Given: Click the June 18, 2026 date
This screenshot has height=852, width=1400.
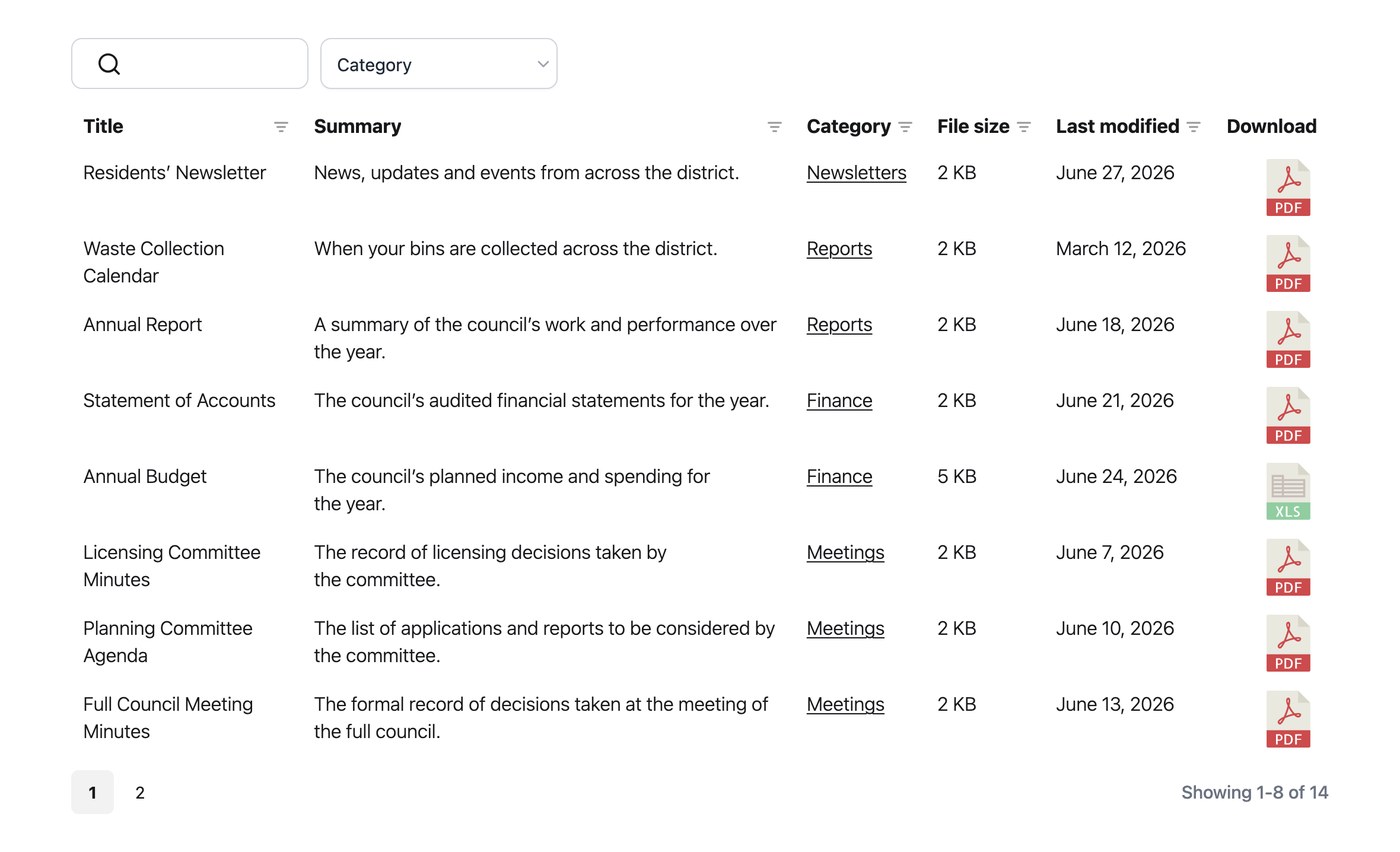Looking at the screenshot, I should pyautogui.click(x=1115, y=325).
